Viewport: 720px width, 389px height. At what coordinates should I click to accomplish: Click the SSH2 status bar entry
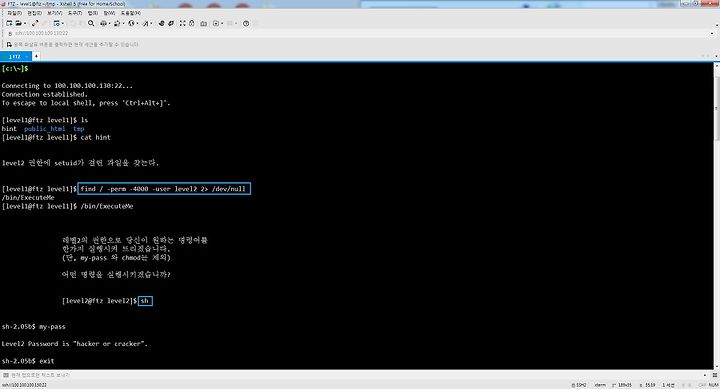579,385
